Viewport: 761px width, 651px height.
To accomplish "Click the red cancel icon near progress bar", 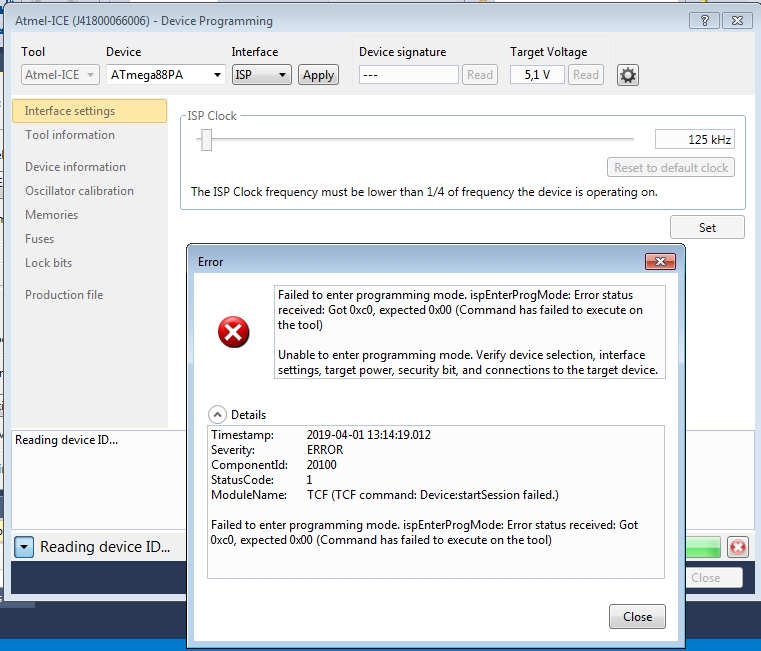I will click(x=738, y=548).
